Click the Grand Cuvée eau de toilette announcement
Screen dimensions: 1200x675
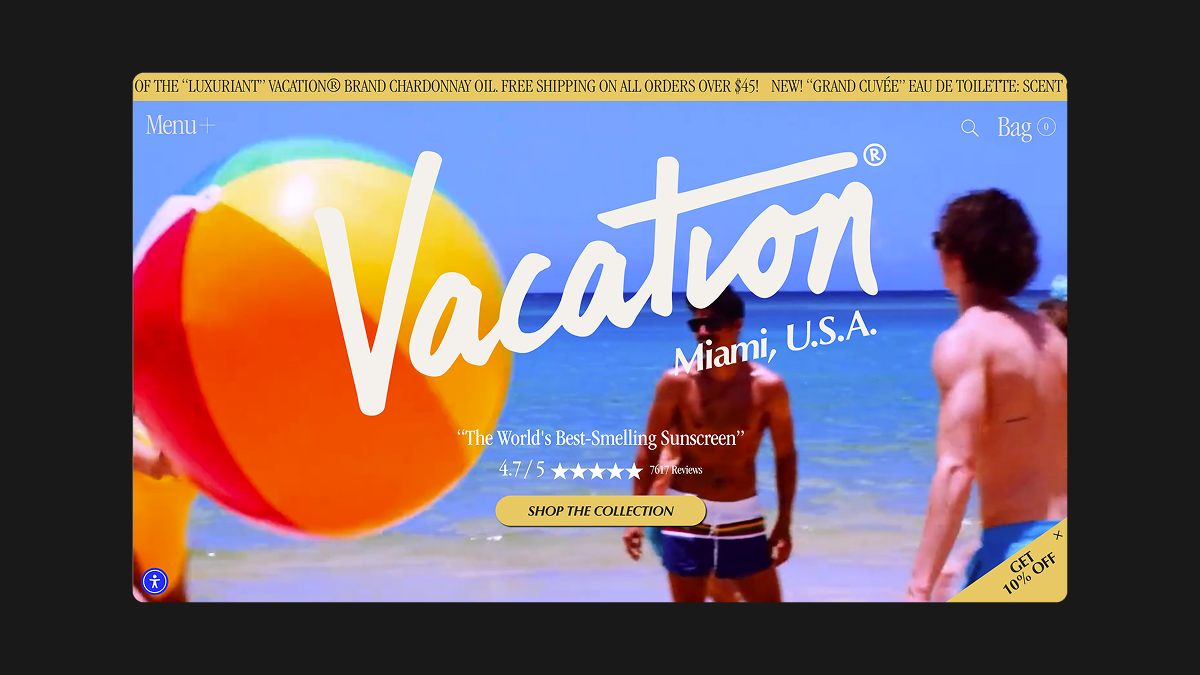[x=919, y=87]
